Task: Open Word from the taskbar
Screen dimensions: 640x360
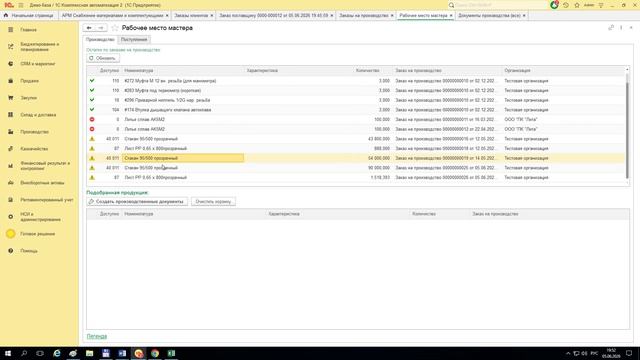Action: click(122, 353)
